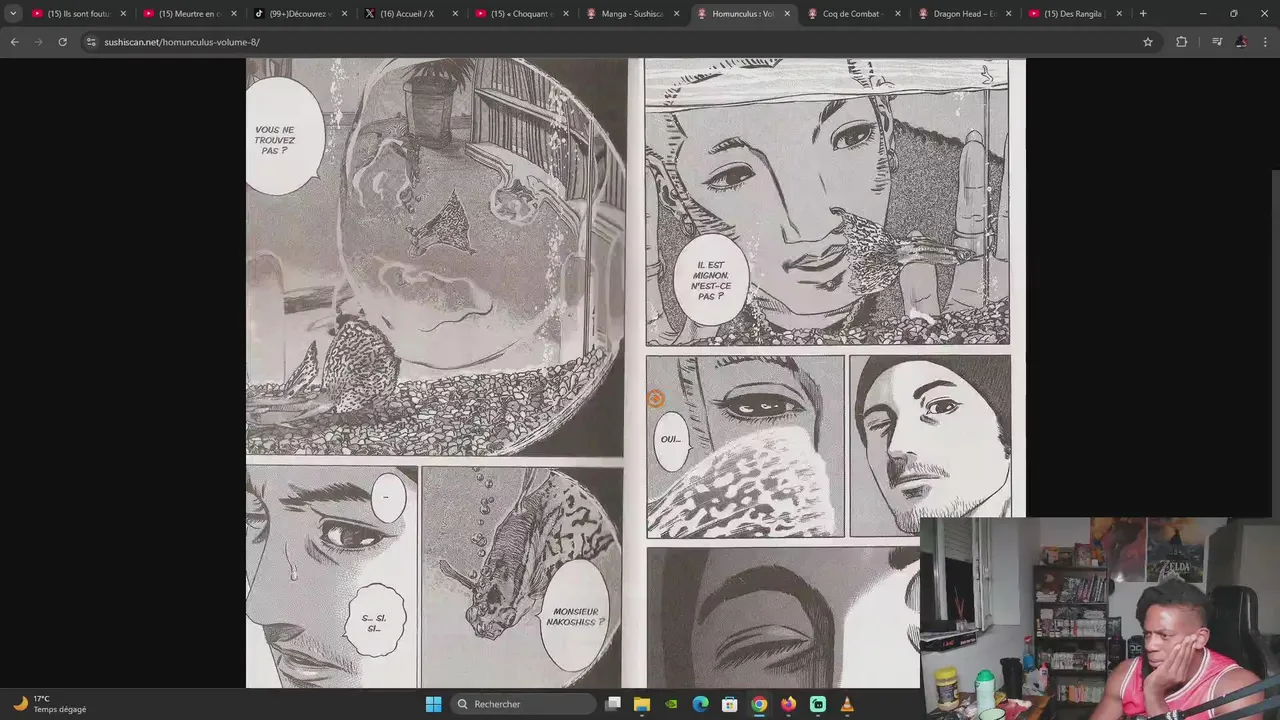Switch to the 'Des Rangila' YouTube tab

(1075, 14)
